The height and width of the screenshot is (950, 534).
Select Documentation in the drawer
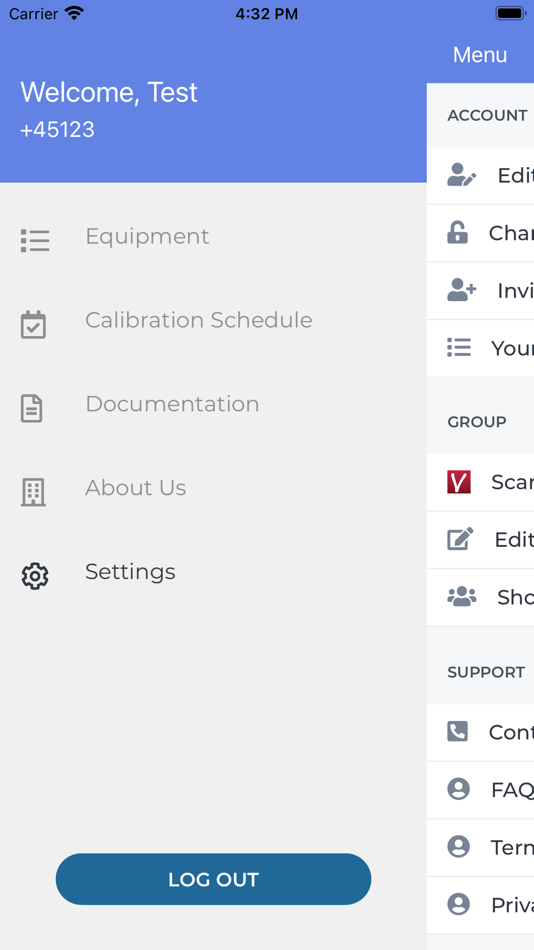[172, 404]
